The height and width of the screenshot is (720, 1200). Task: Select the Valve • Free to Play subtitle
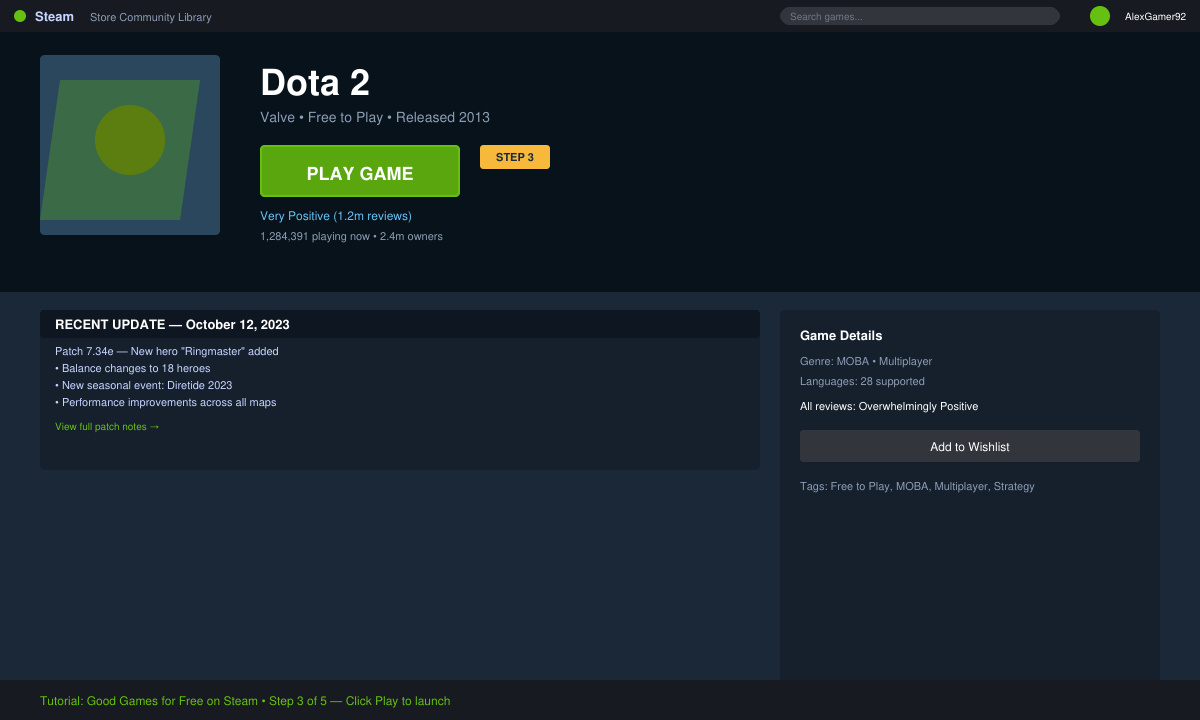click(x=375, y=117)
